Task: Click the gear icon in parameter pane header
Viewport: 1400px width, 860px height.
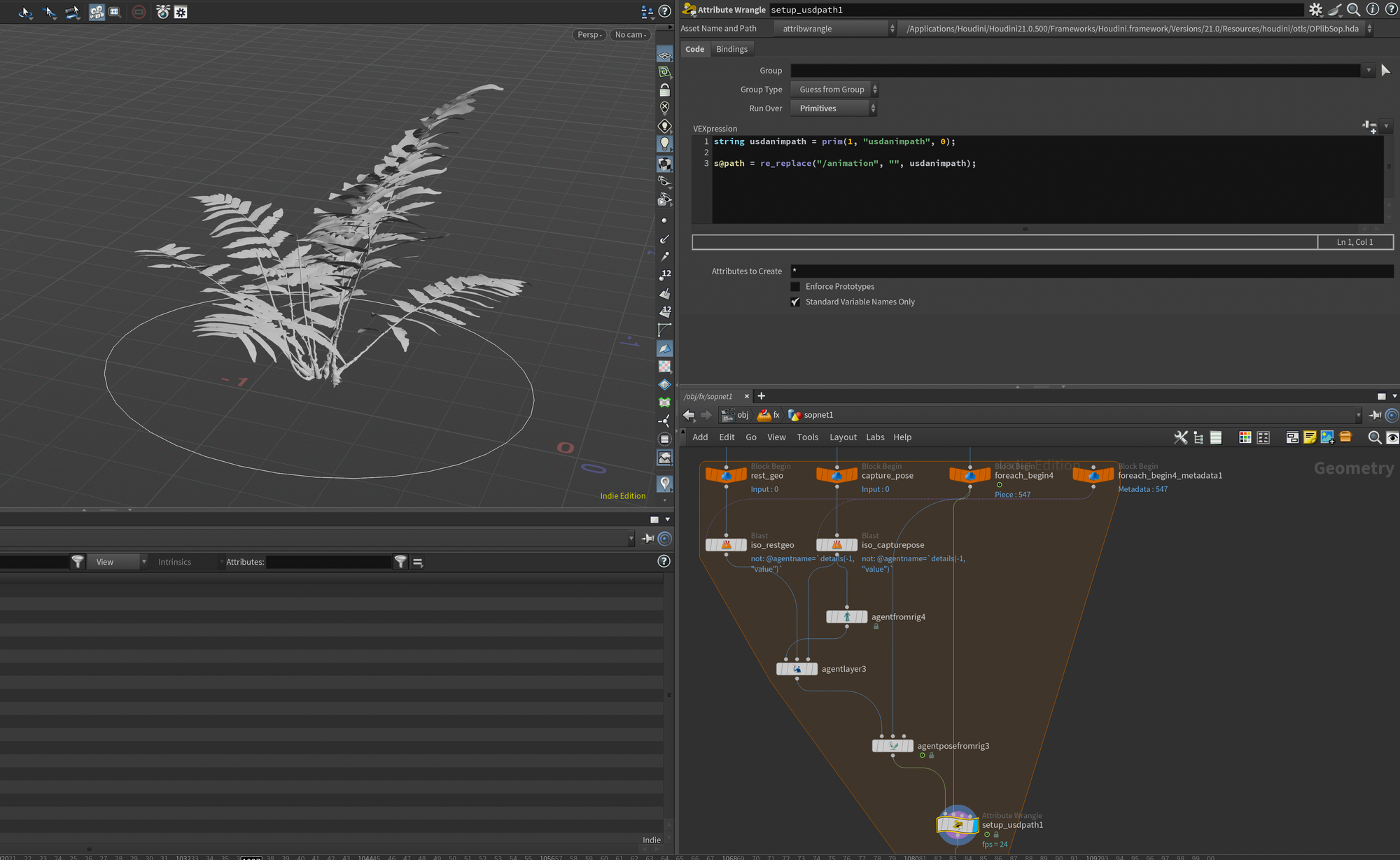Action: pyautogui.click(x=1315, y=10)
